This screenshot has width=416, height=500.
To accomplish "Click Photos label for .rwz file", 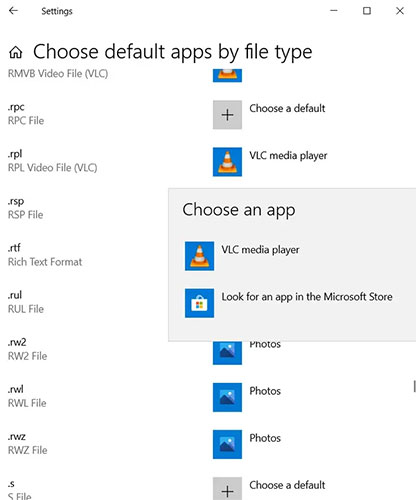I will click(x=265, y=438).
